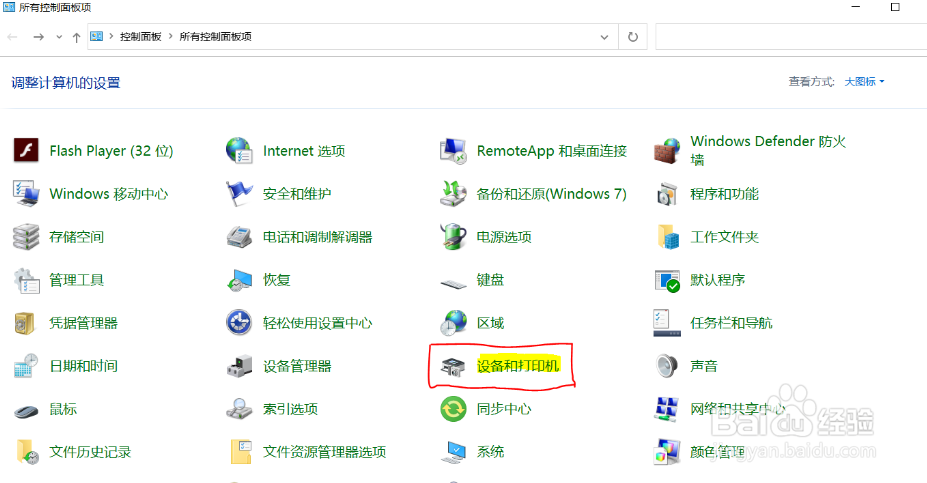
Task: Open the 默认程序 icon
Action: tap(667, 280)
